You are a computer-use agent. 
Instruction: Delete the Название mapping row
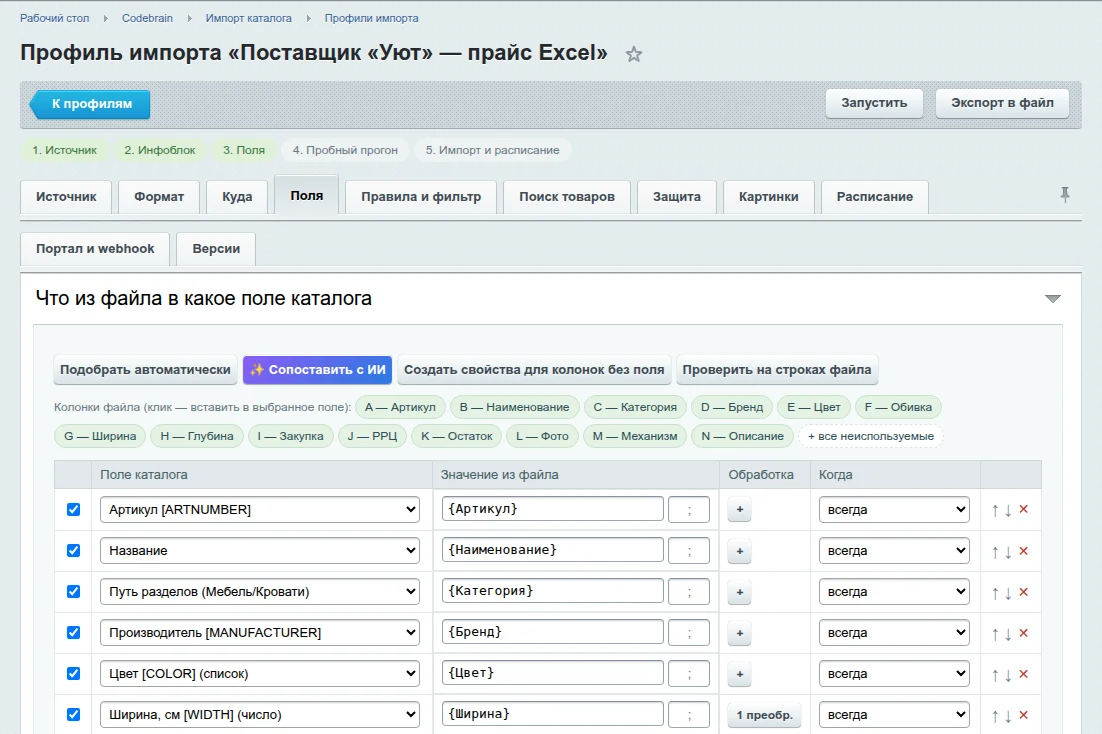(x=1023, y=550)
